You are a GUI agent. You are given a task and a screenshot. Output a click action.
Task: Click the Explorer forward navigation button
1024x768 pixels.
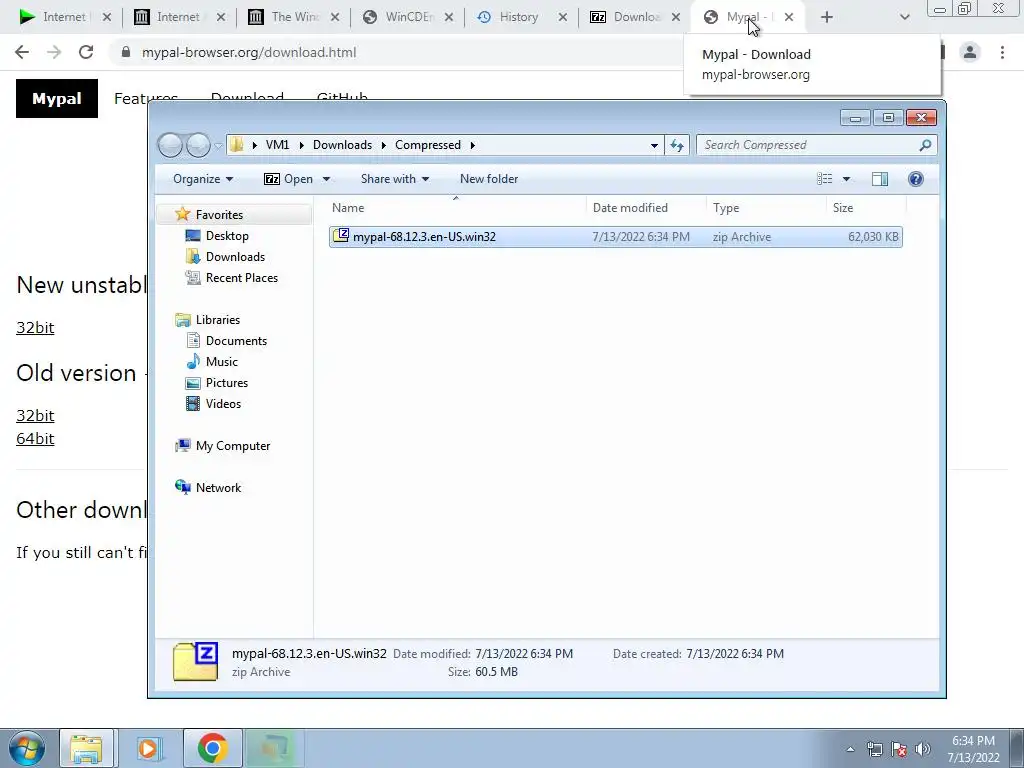pyautogui.click(x=199, y=145)
